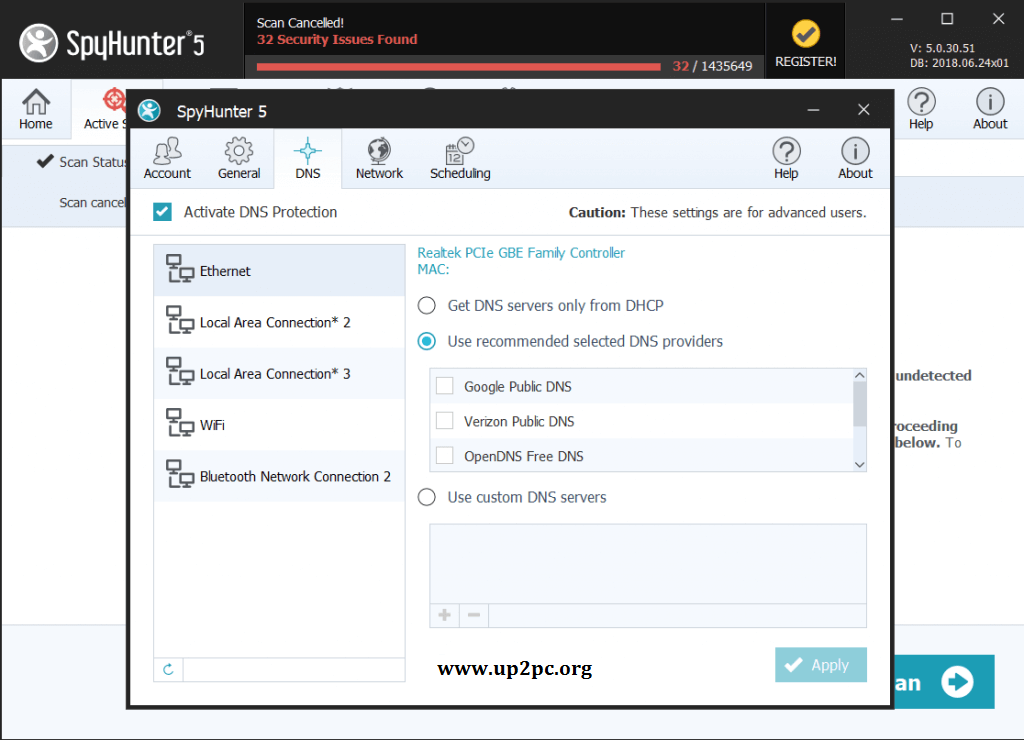
Task: Click the version text V: 5.0.30.51
Action: click(942, 48)
